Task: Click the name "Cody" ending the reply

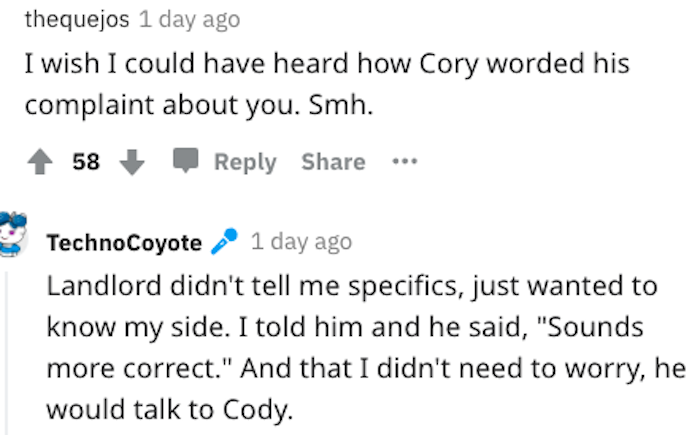Action: [258, 410]
